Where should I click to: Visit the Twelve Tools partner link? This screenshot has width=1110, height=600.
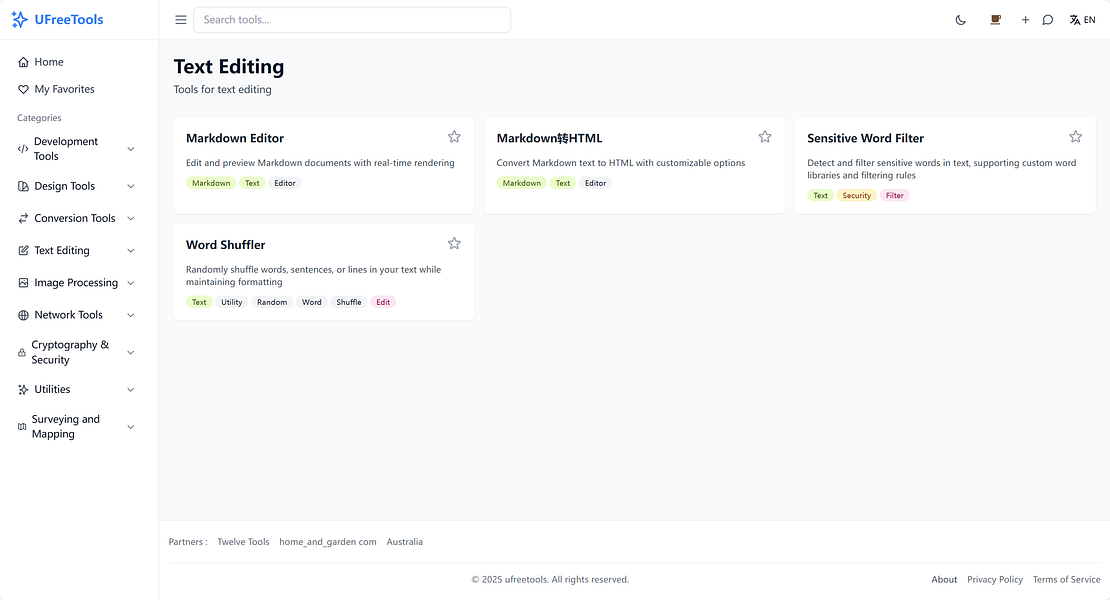click(x=243, y=541)
